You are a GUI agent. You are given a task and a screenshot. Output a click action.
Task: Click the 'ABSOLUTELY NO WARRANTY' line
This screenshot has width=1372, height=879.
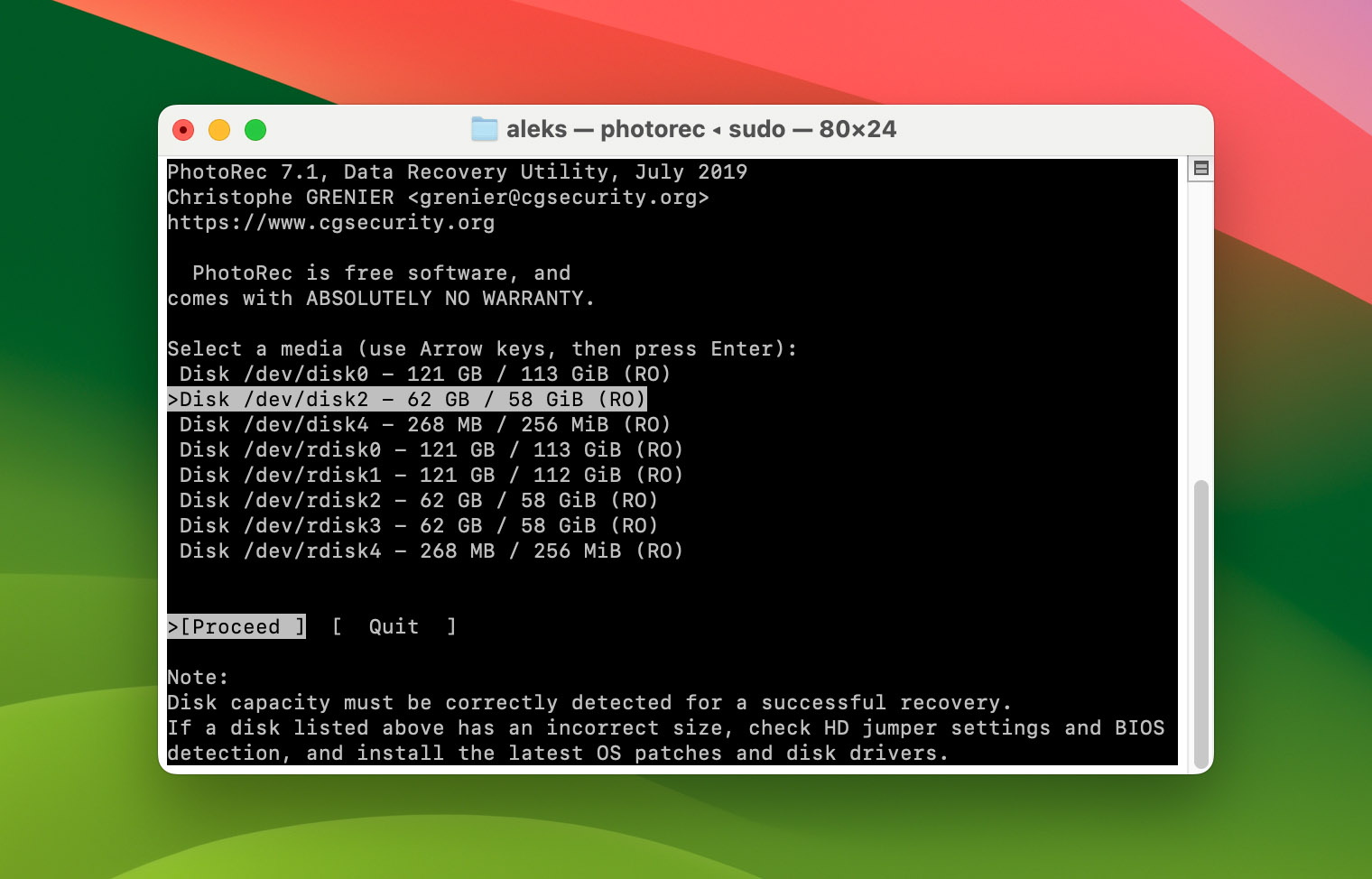[381, 298]
